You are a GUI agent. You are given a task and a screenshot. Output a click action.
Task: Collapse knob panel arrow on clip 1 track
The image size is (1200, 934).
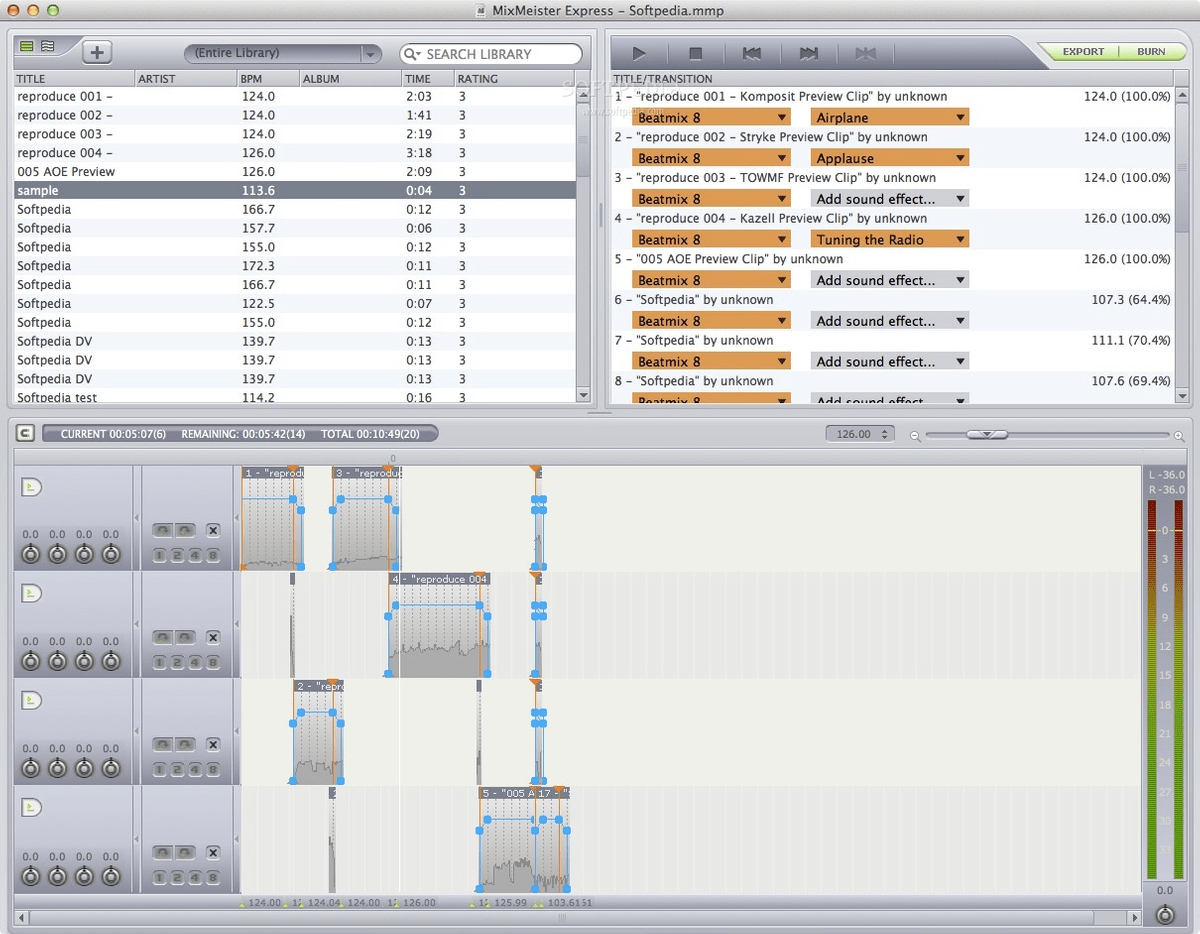tap(137, 517)
